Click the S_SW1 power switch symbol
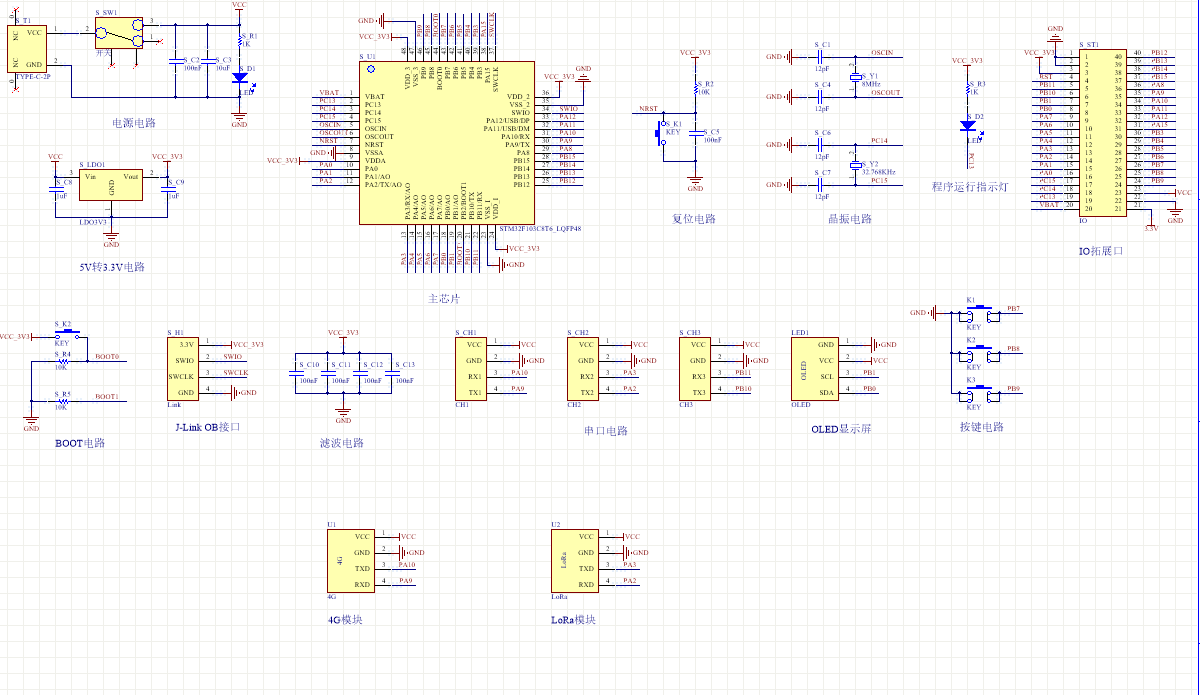The height and width of the screenshot is (695, 1200). 119,34
